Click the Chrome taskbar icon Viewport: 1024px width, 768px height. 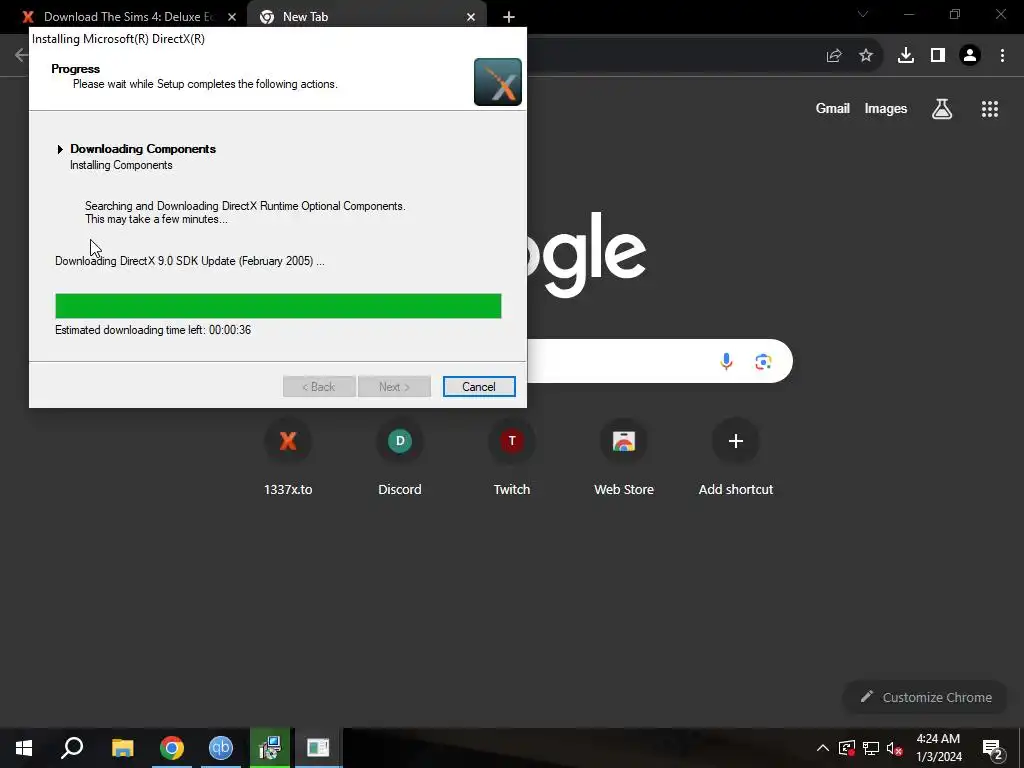[172, 748]
